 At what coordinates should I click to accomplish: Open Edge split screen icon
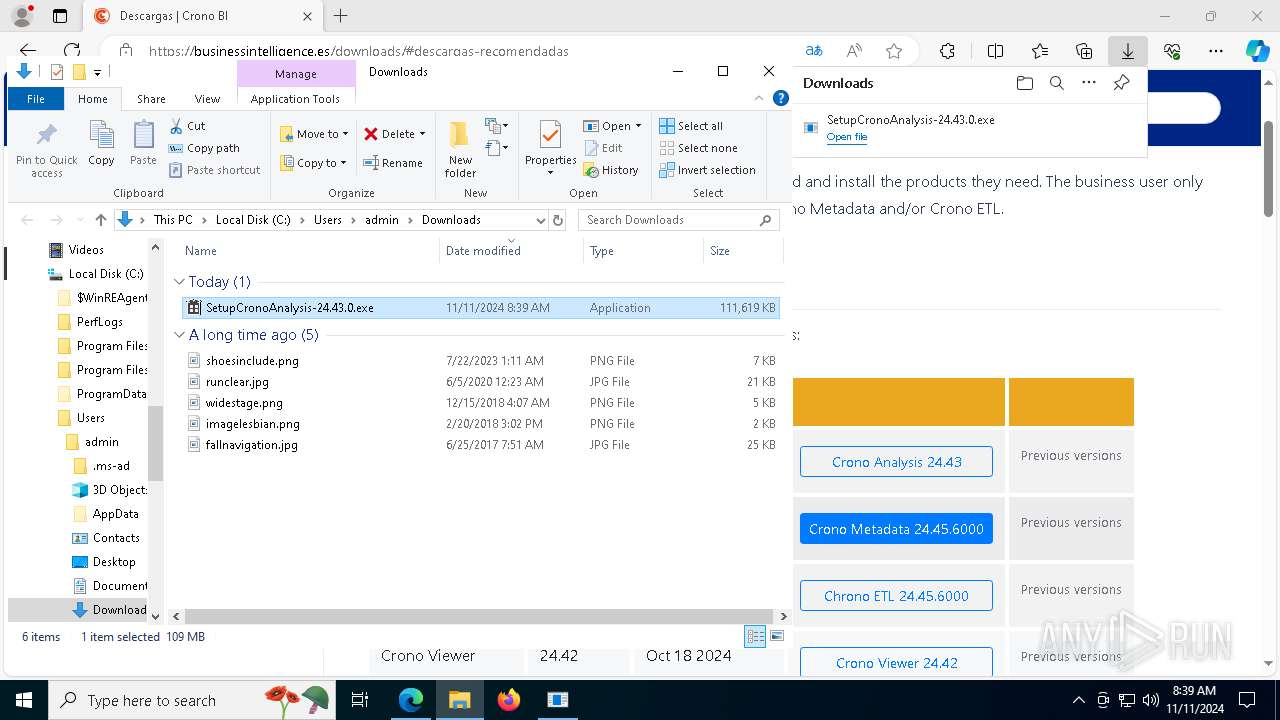tap(995, 51)
